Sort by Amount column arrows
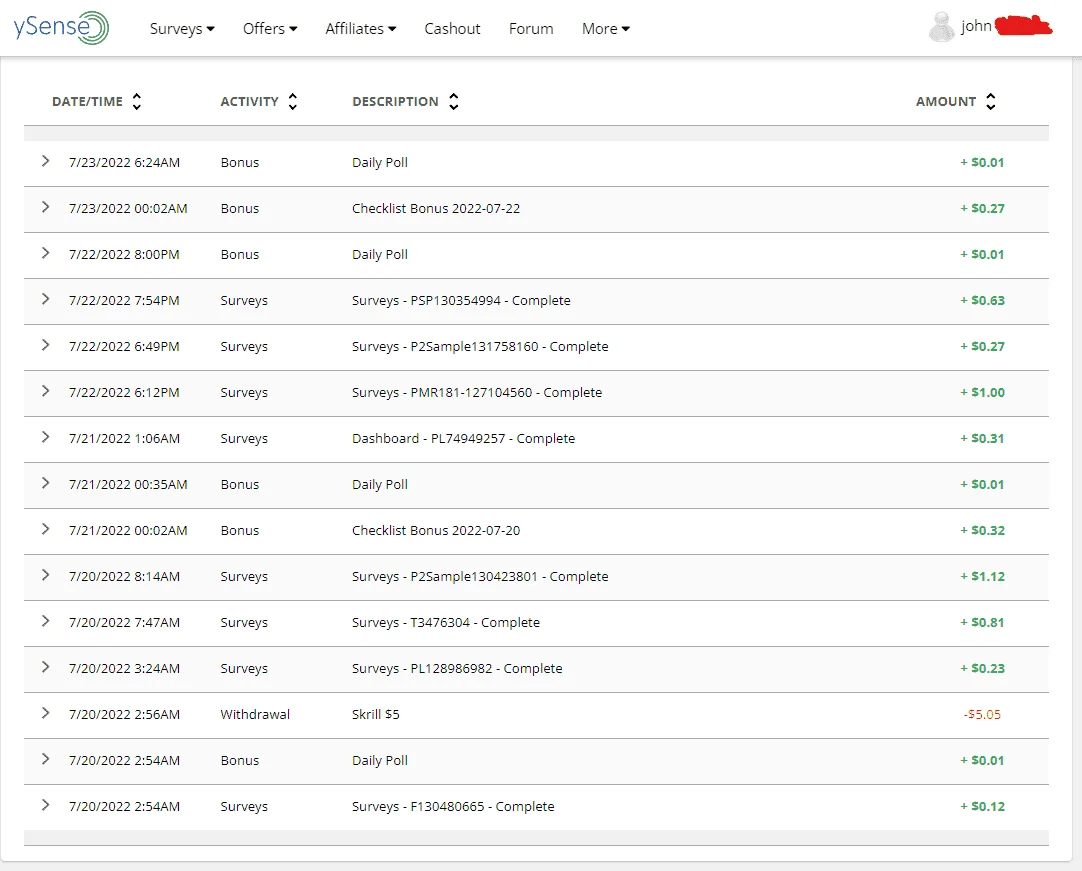1082x871 pixels. click(991, 101)
